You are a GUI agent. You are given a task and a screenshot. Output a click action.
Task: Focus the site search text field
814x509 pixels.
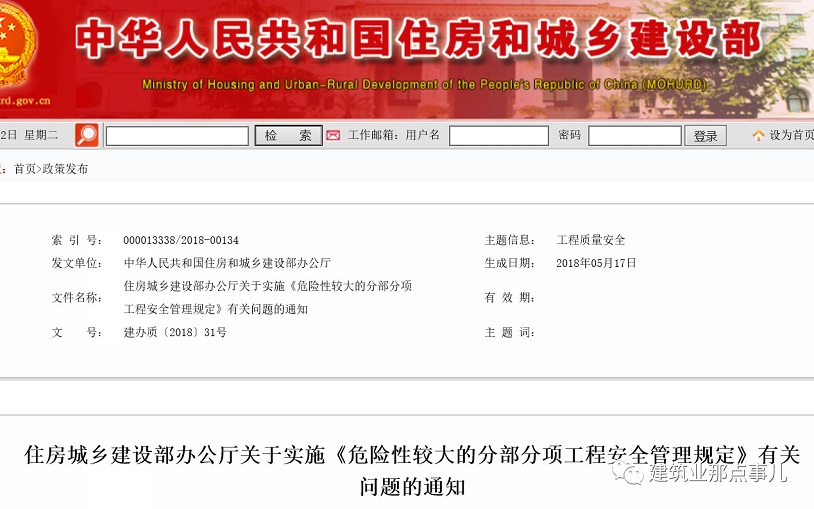tap(177, 136)
